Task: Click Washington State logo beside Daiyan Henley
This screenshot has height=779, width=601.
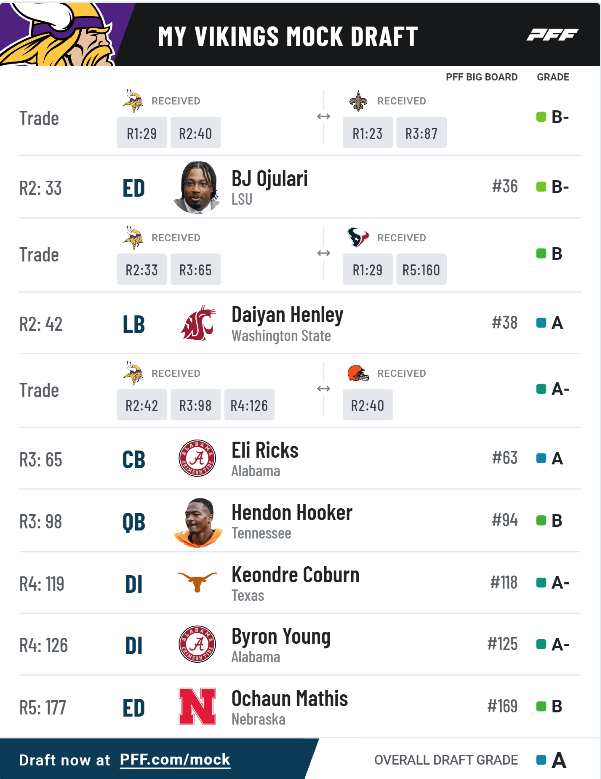Action: point(197,323)
